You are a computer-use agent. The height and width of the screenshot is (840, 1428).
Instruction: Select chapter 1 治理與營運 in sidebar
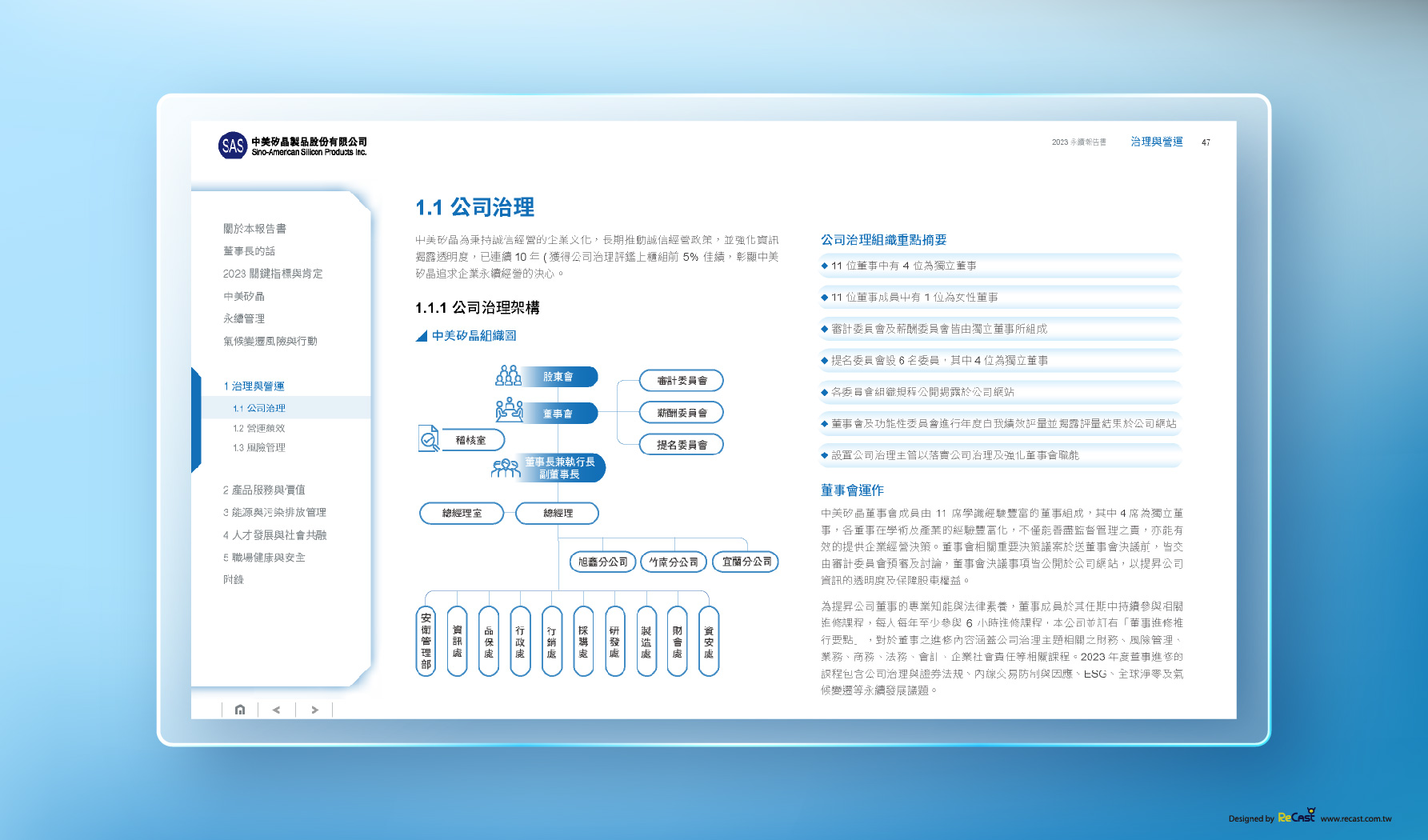coord(254,386)
